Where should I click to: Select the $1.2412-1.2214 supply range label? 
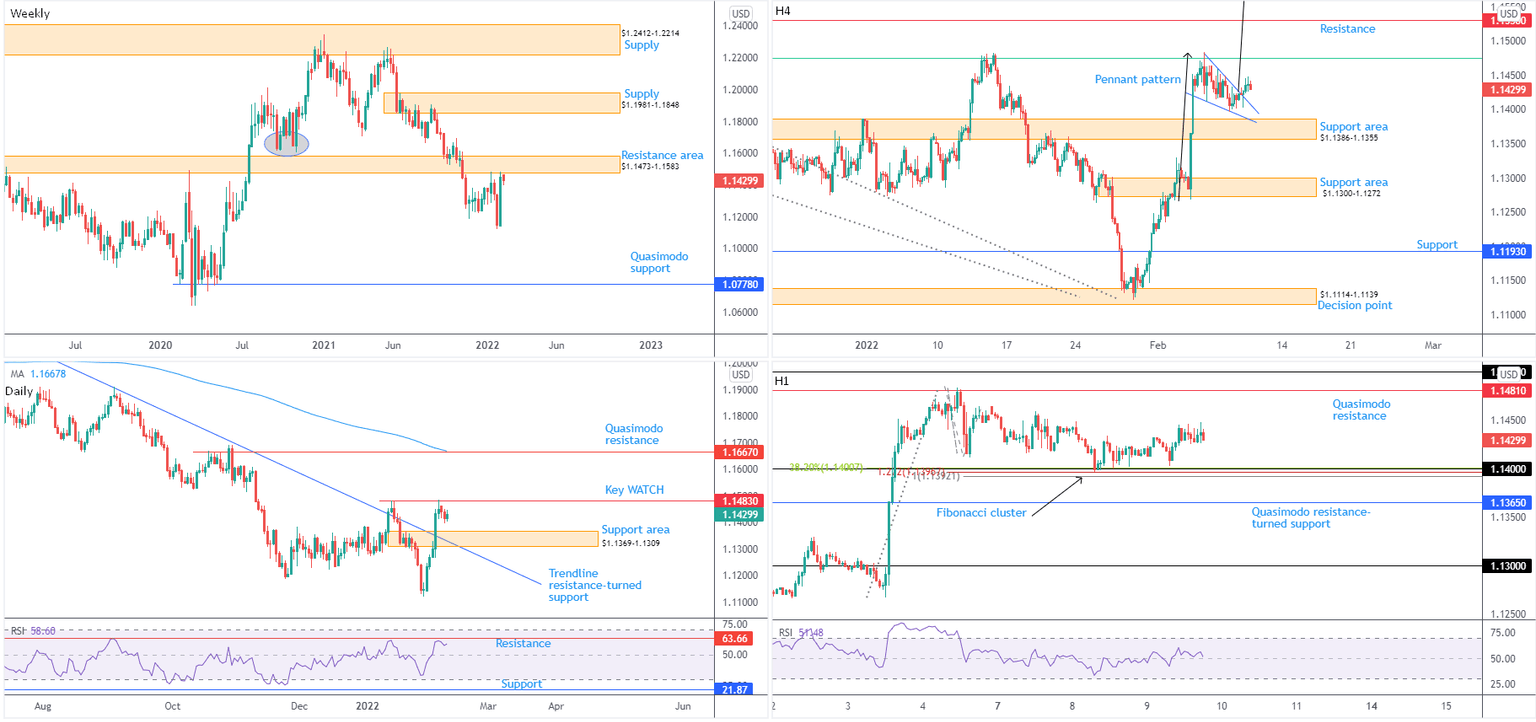[650, 33]
